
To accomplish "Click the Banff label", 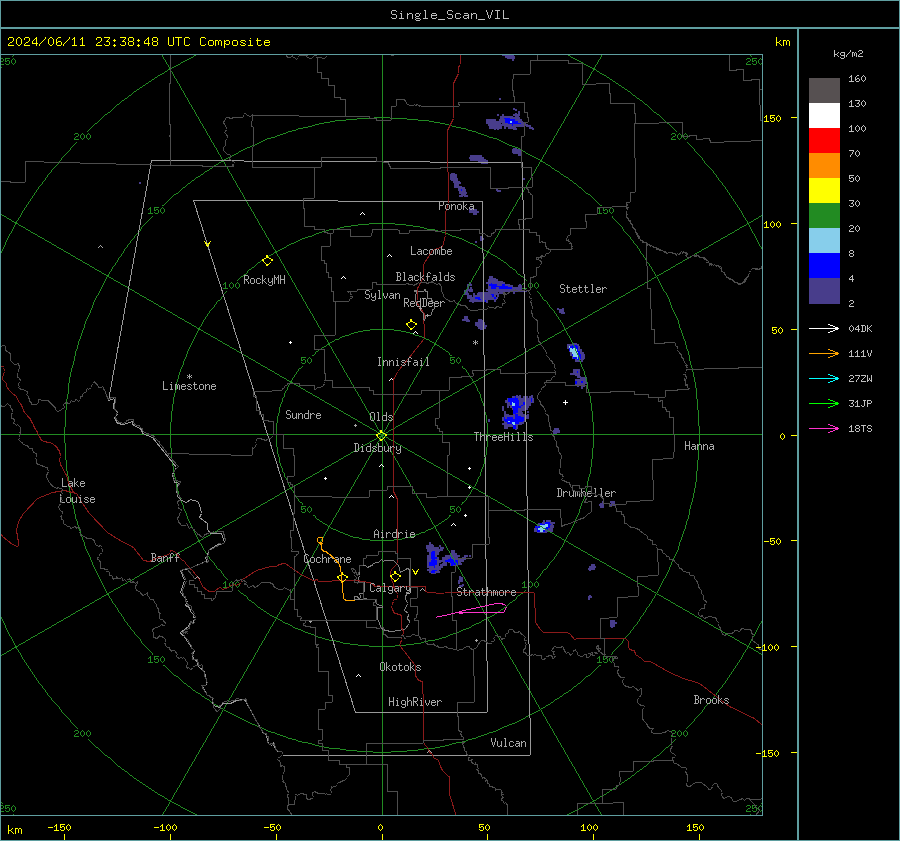I will [x=165, y=557].
